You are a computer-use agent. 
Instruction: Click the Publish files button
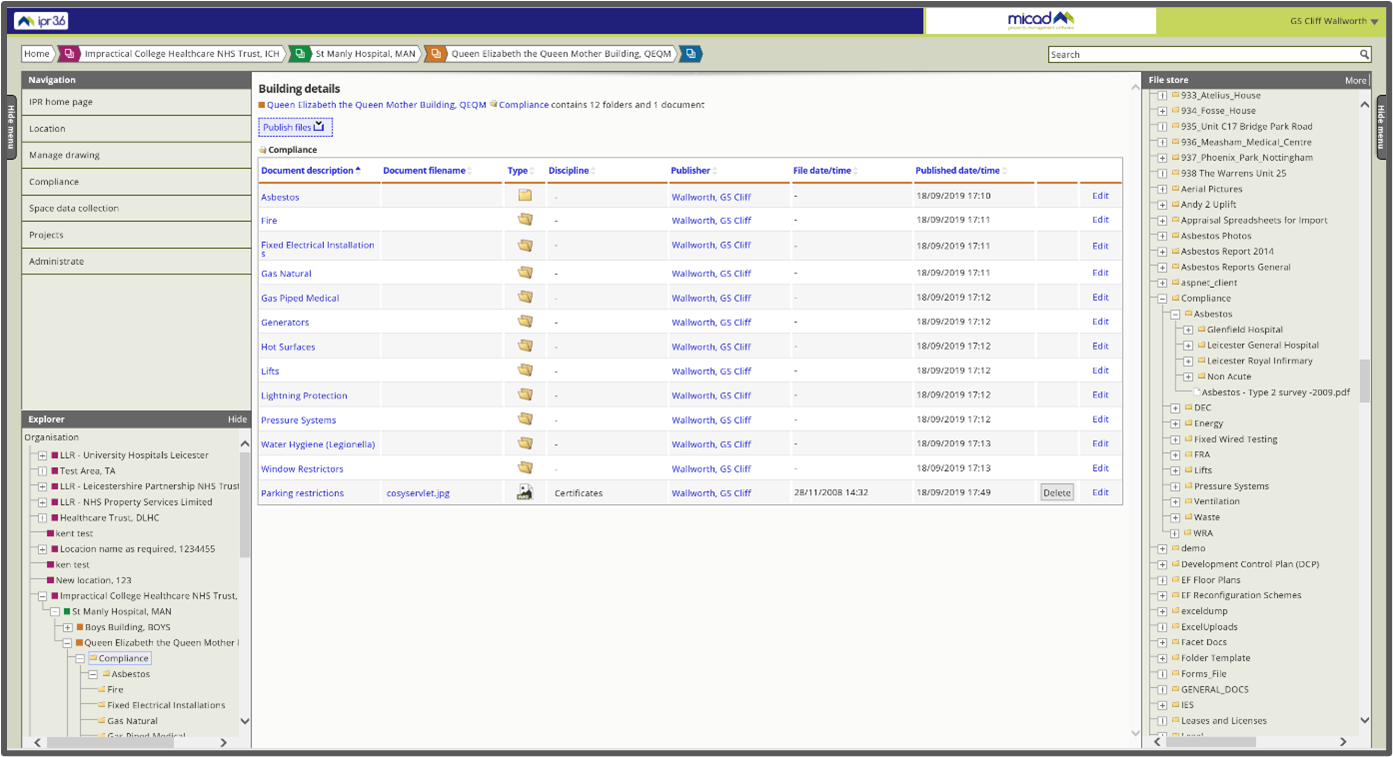pyautogui.click(x=294, y=126)
